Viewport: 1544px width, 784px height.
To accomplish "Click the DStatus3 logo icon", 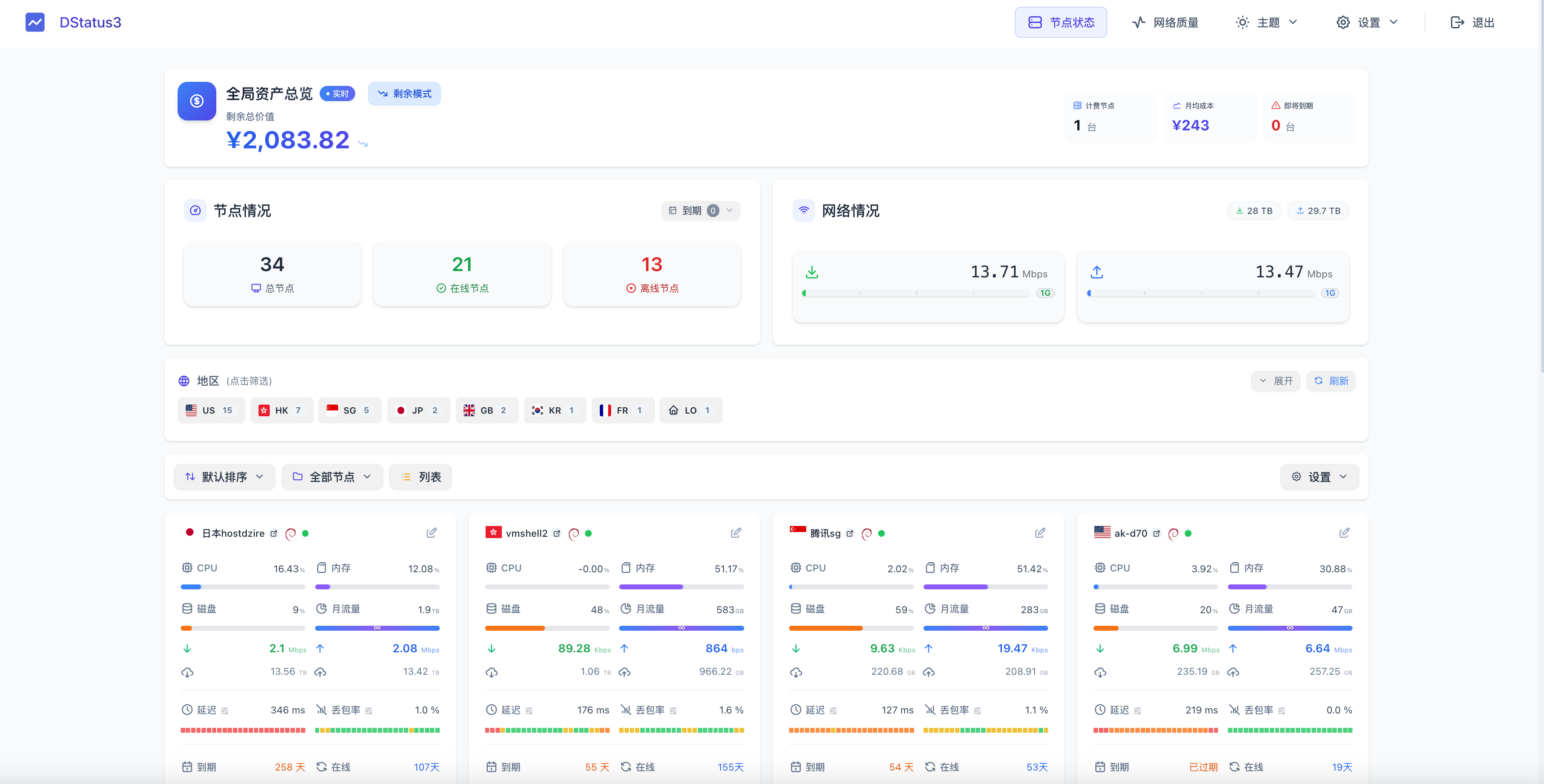I will pyautogui.click(x=35, y=22).
